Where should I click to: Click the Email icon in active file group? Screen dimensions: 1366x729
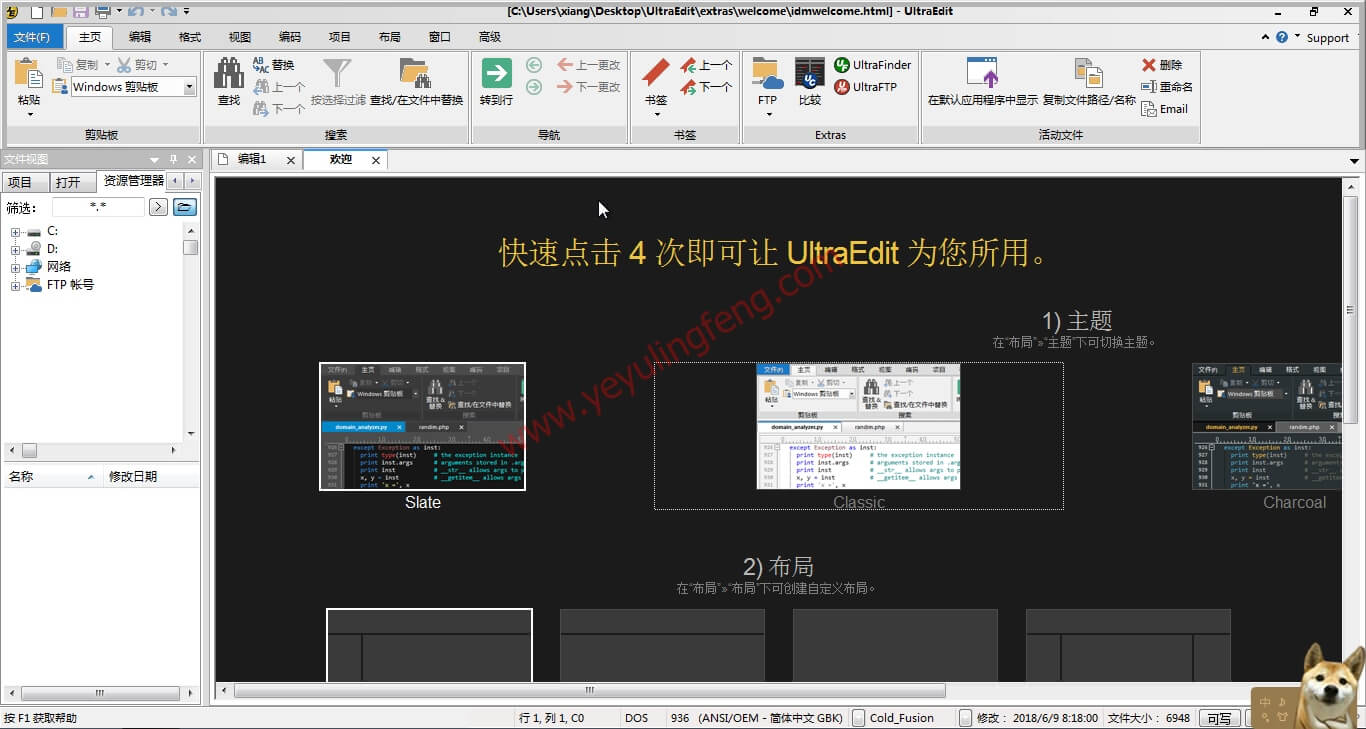1149,109
